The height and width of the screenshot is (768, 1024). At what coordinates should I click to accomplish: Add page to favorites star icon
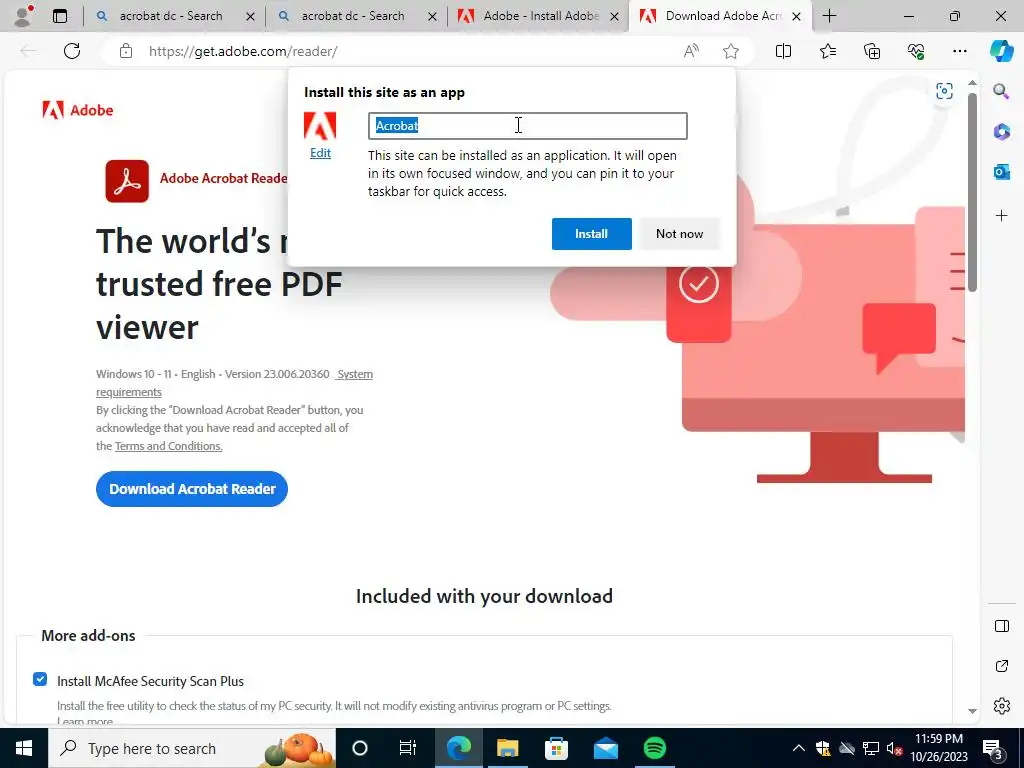tap(731, 51)
